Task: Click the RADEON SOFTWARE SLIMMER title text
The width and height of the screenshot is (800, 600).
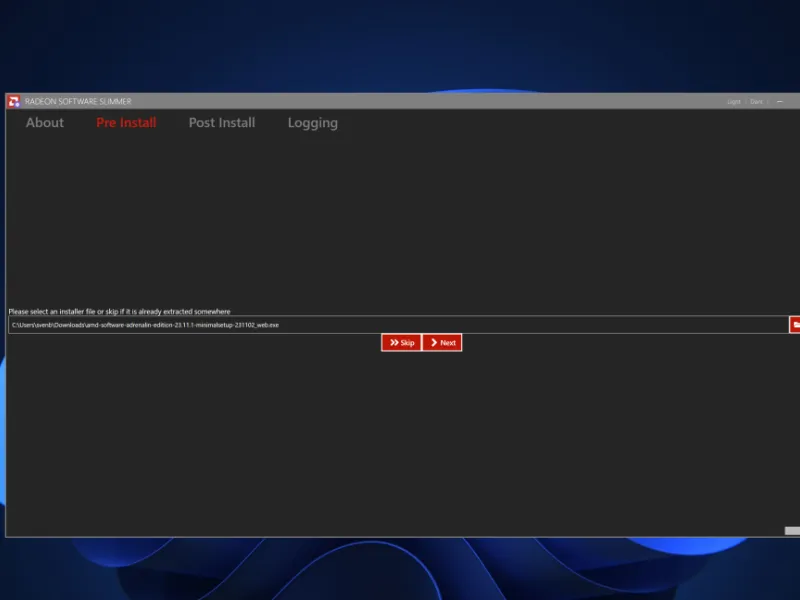Action: pos(78,102)
